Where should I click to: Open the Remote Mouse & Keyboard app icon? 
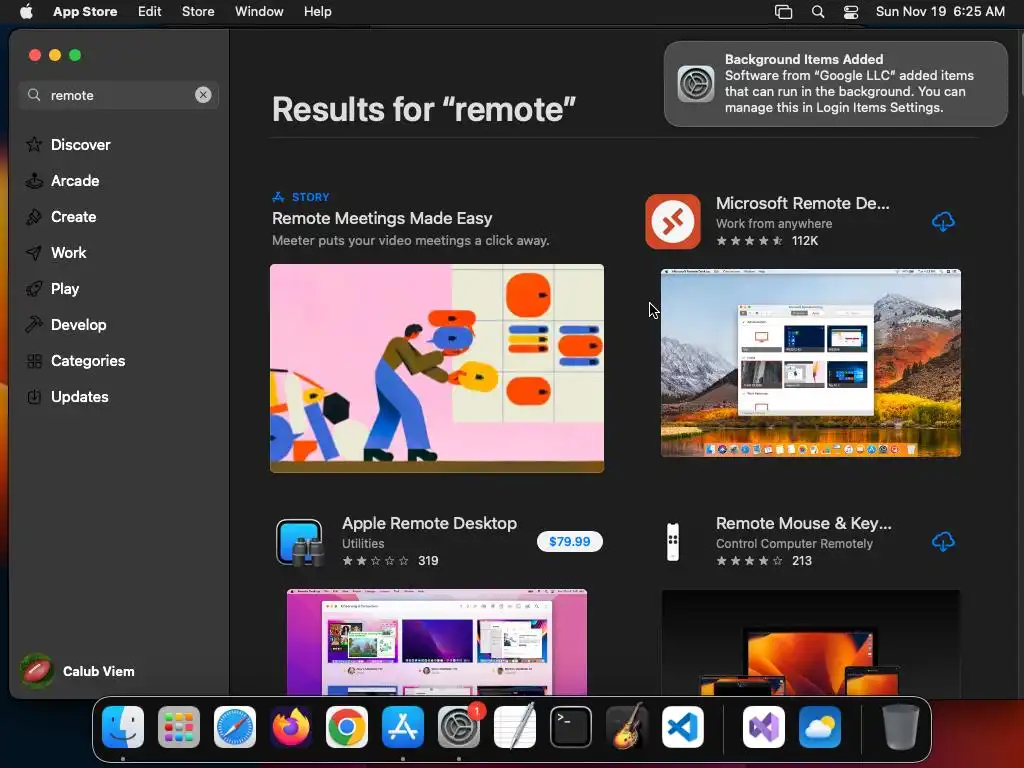(673, 541)
